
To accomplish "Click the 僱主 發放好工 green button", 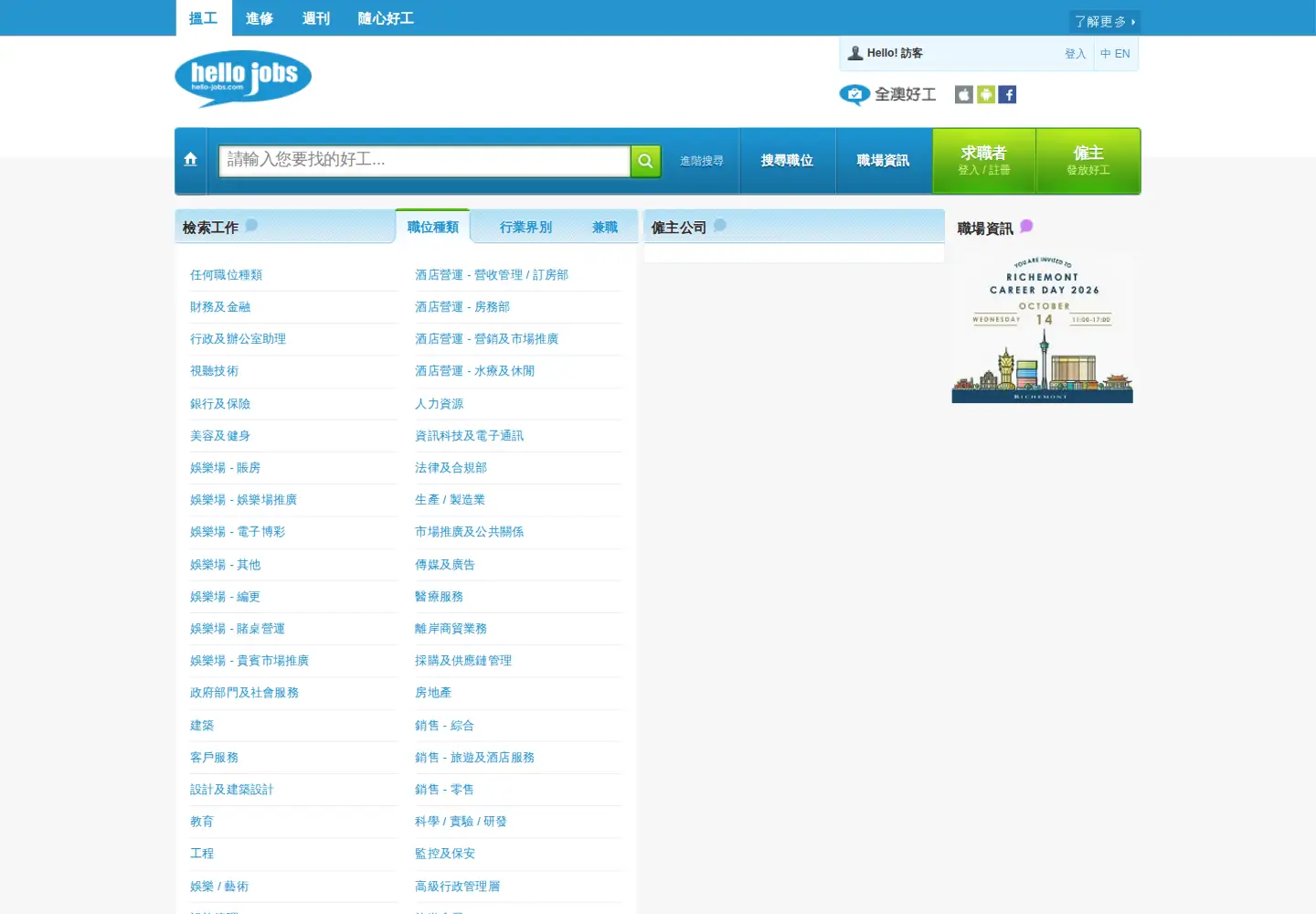I will tap(1088, 161).
